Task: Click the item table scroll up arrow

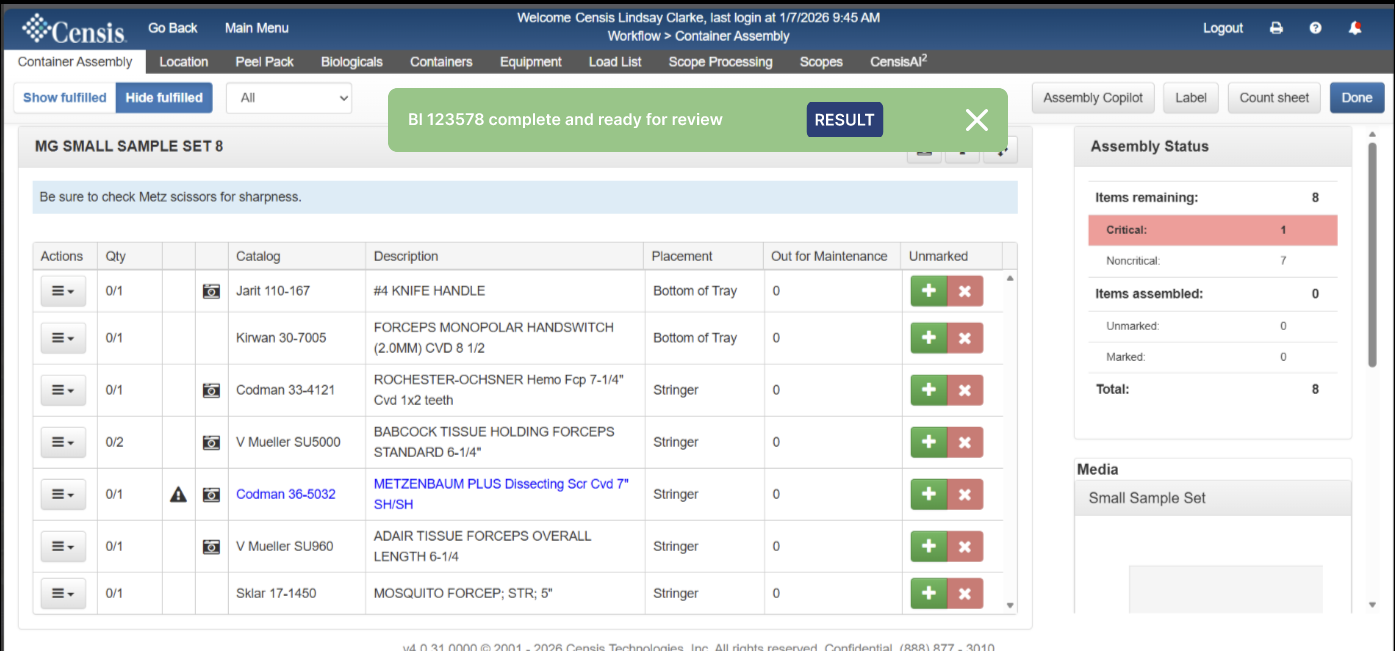Action: [1010, 278]
